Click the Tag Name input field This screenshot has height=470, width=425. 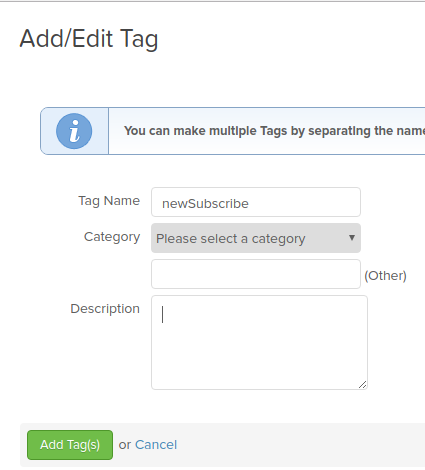point(256,202)
